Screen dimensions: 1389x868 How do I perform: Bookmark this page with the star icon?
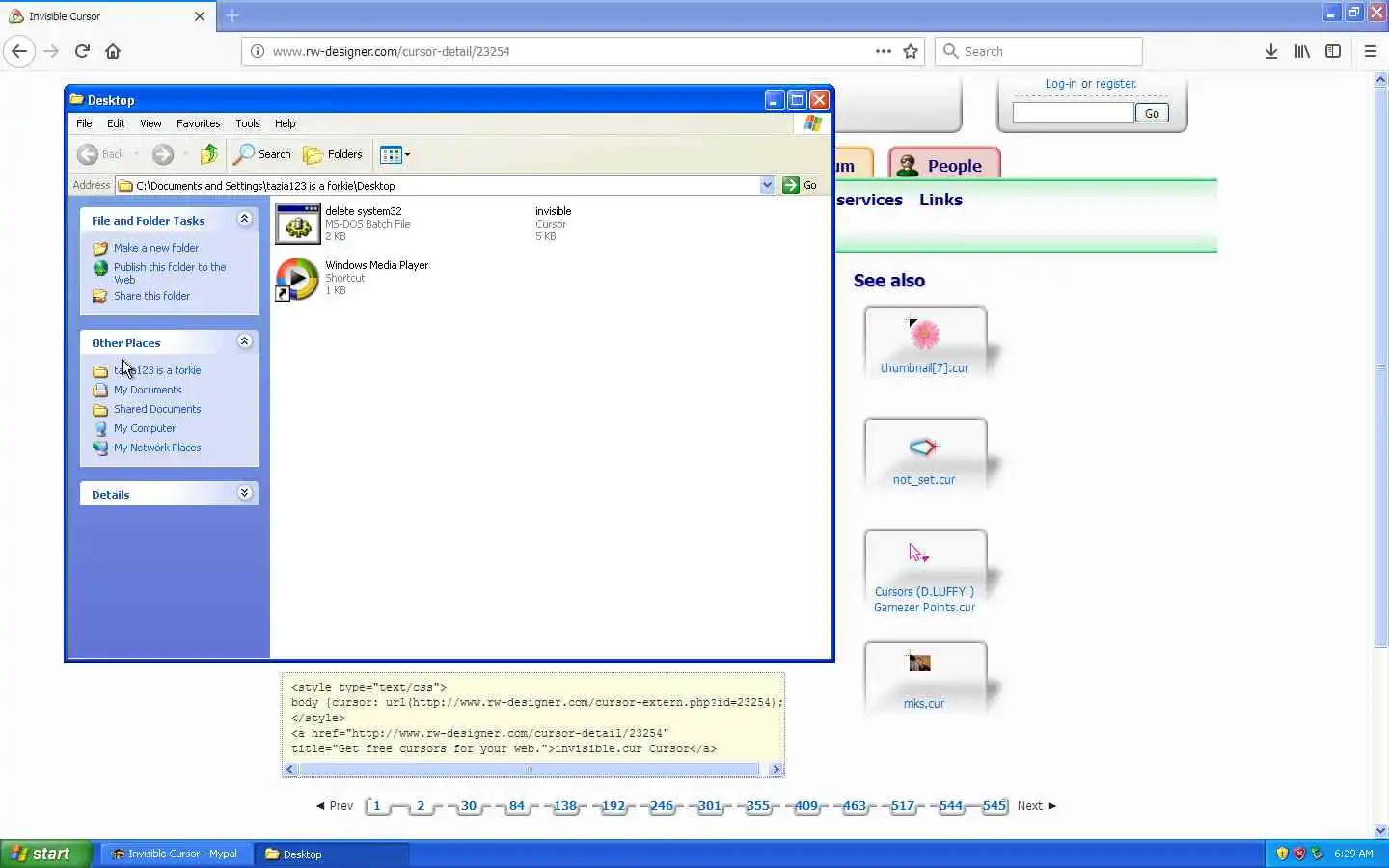(911, 51)
